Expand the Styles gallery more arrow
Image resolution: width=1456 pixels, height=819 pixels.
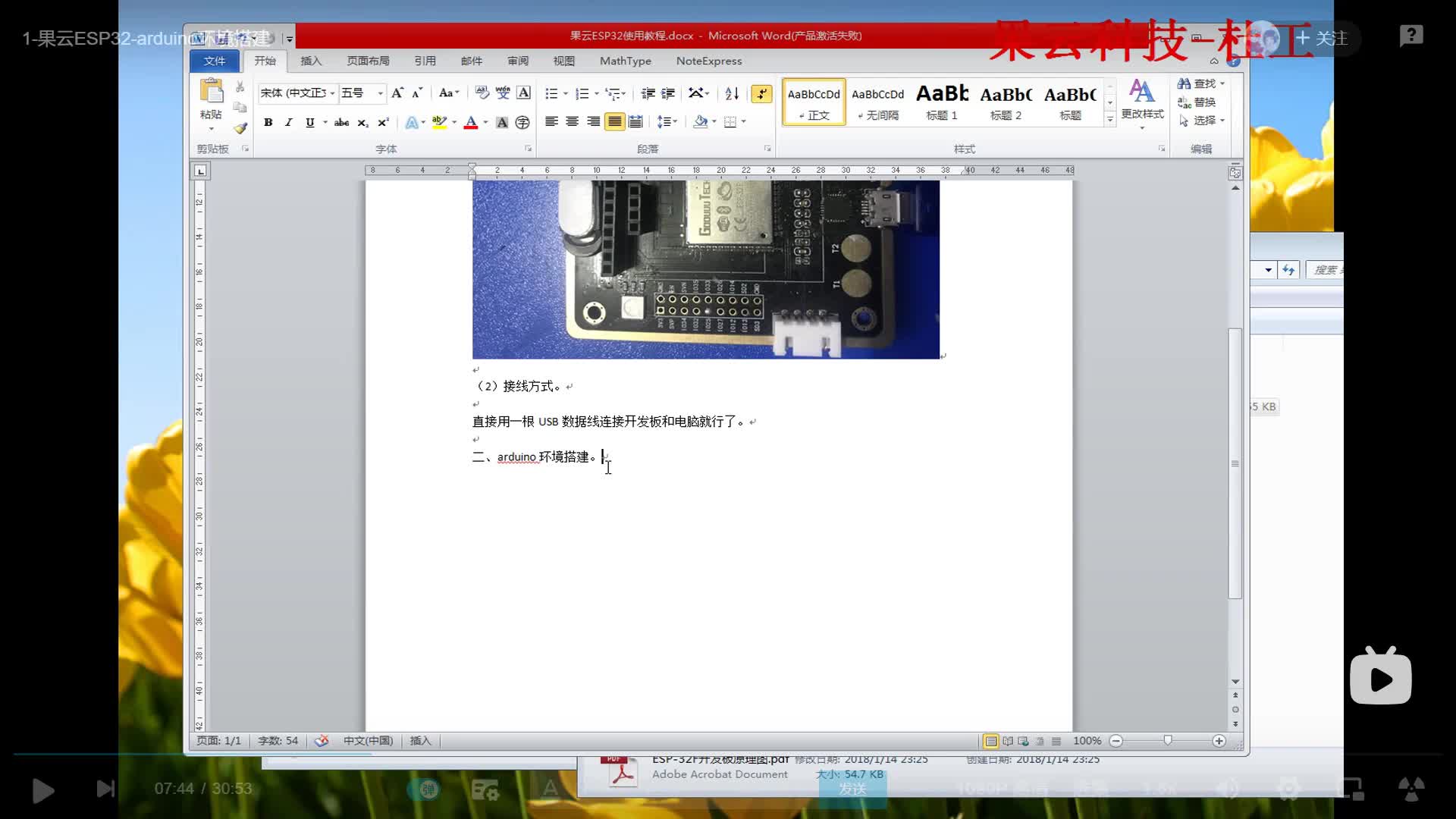coord(1110,119)
